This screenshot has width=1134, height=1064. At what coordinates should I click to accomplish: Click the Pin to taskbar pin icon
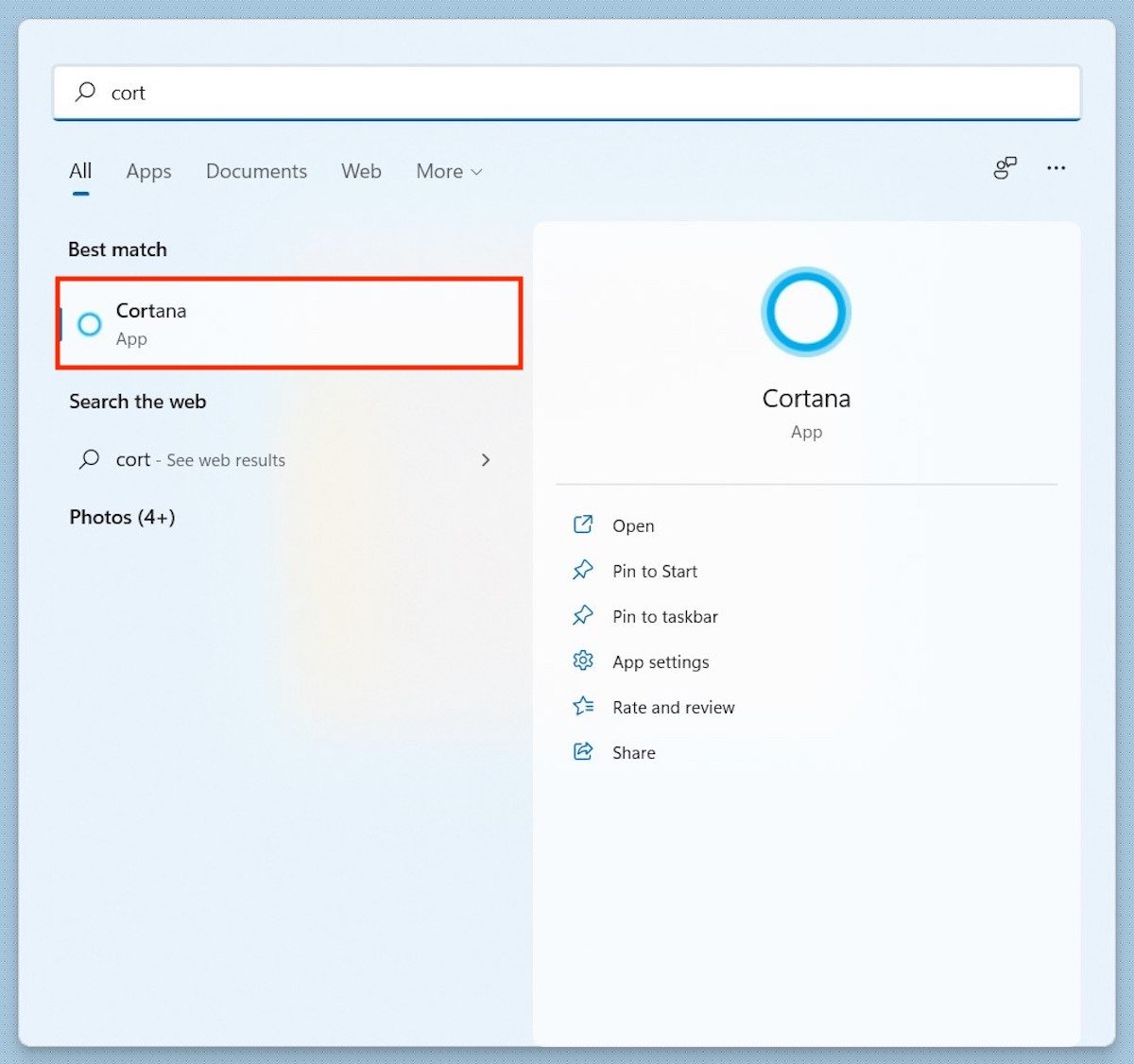583,615
